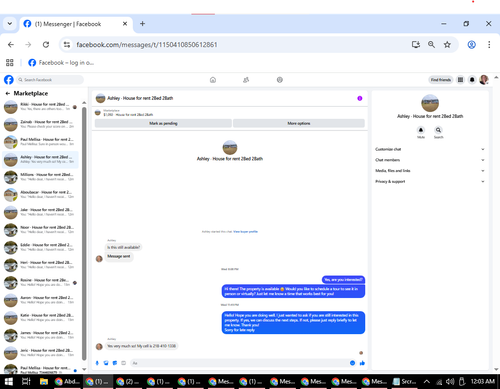This screenshot has width=500, height=389.
Task: Click the install app icon in address bar
Action: 416,45
